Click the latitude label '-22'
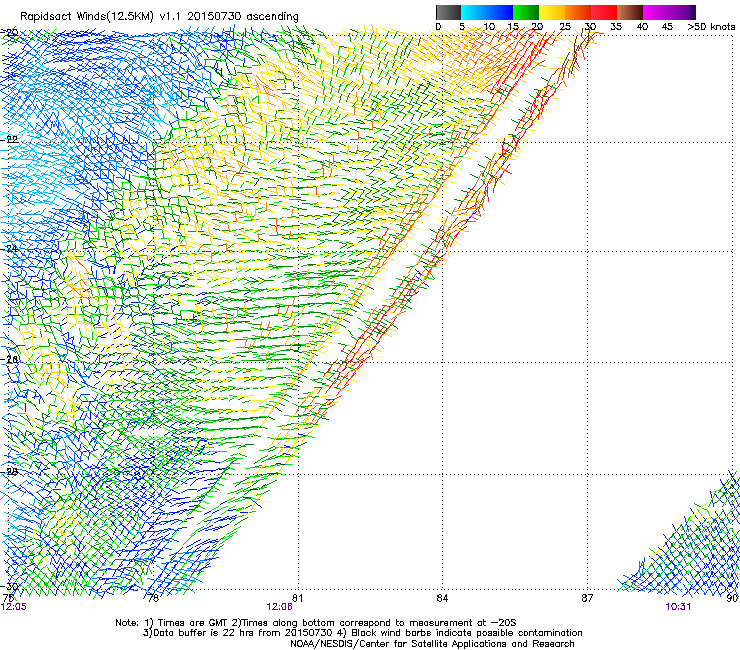Screen dimensions: 740x650 9,139
